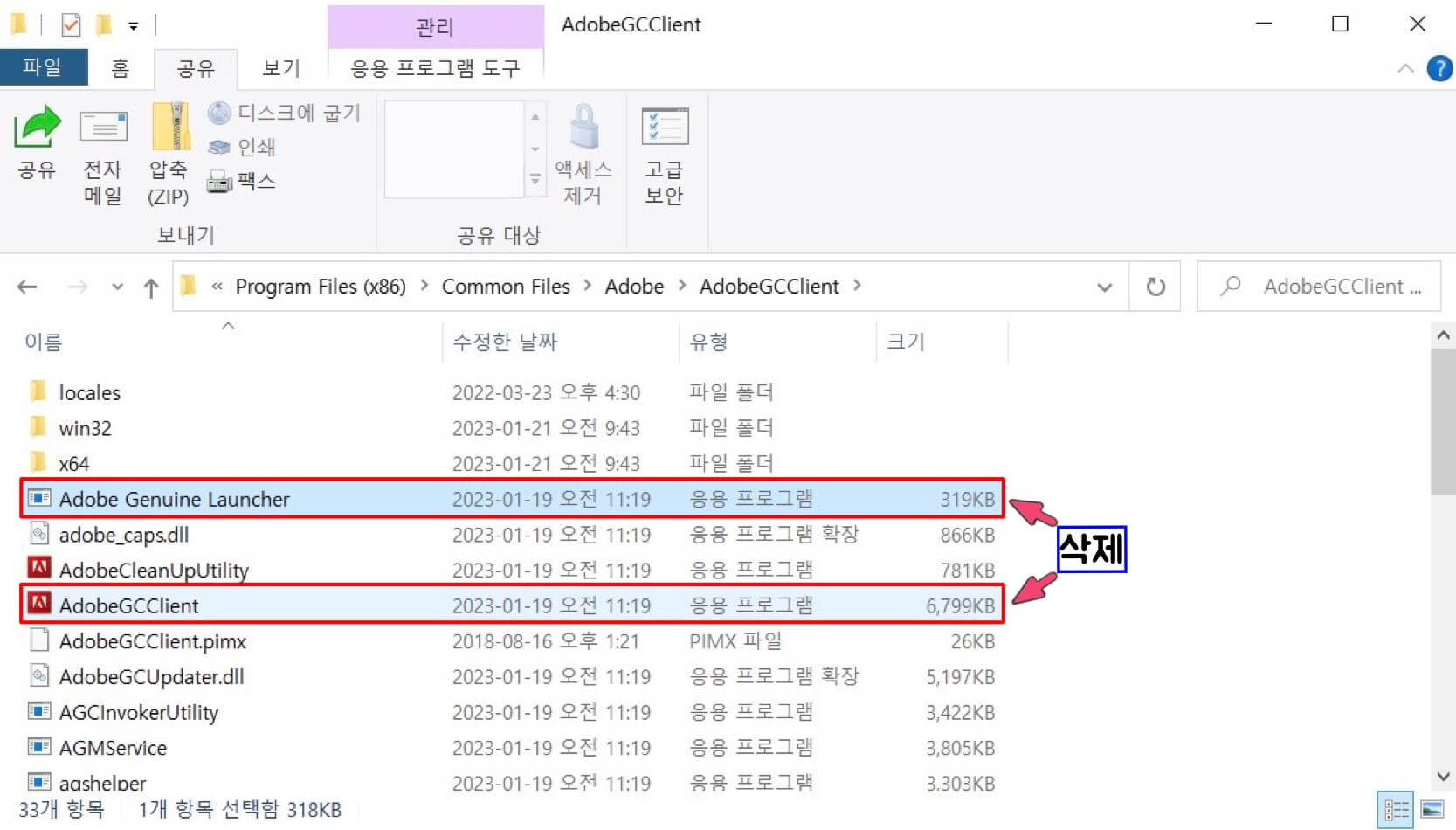
Task: Collapse the ribbon with the chevron
Action: click(x=1405, y=68)
